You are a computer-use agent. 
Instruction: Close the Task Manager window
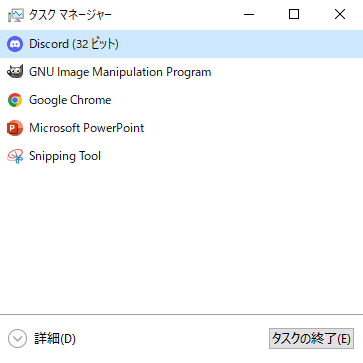pos(340,14)
